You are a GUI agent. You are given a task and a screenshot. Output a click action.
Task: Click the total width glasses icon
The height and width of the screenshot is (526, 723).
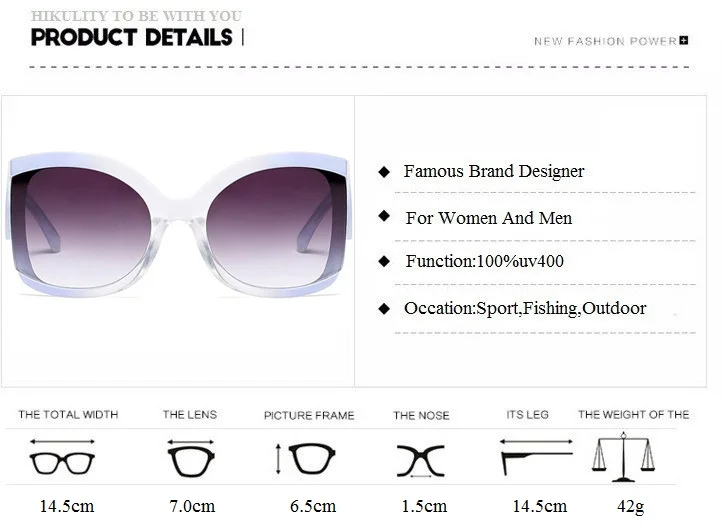62,457
